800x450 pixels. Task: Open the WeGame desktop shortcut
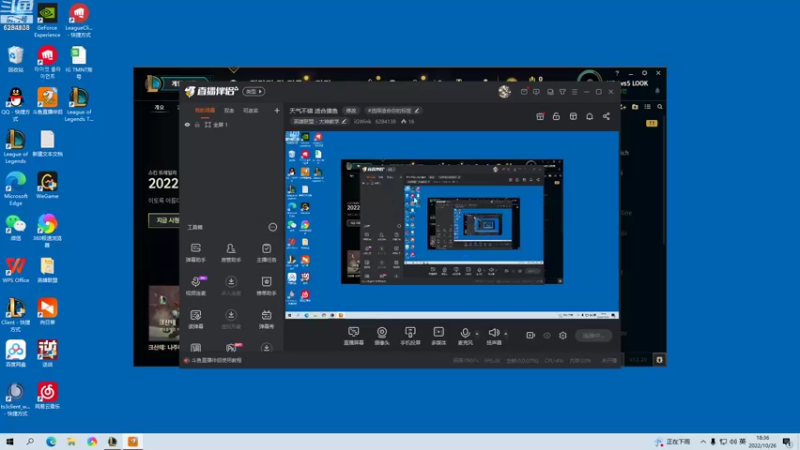pyautogui.click(x=47, y=186)
